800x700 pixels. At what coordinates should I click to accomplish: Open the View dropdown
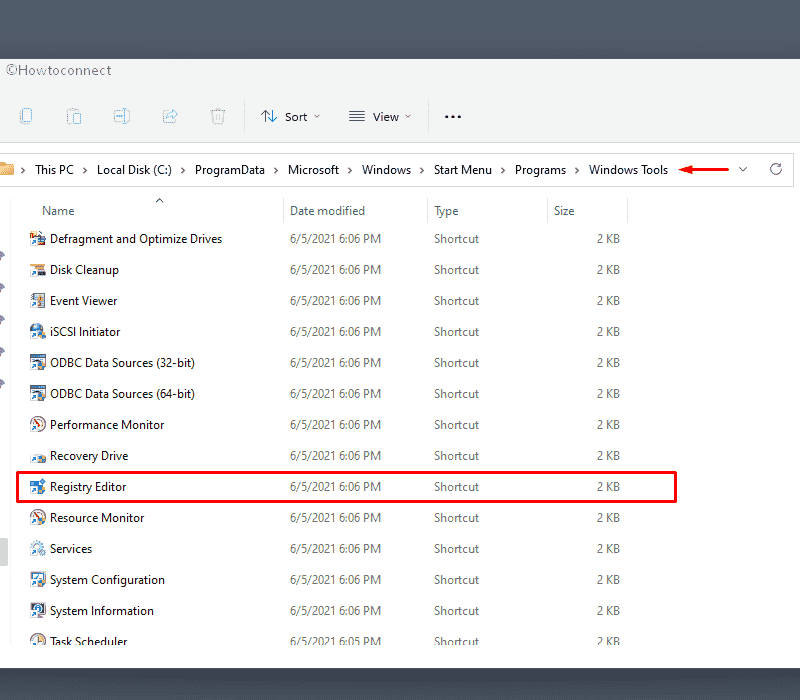(x=380, y=117)
